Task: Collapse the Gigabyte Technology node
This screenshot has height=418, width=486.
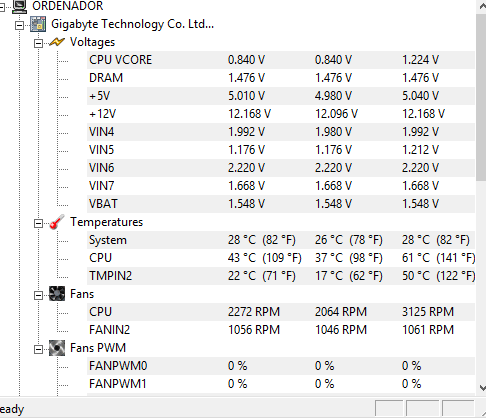Action: click(20, 25)
